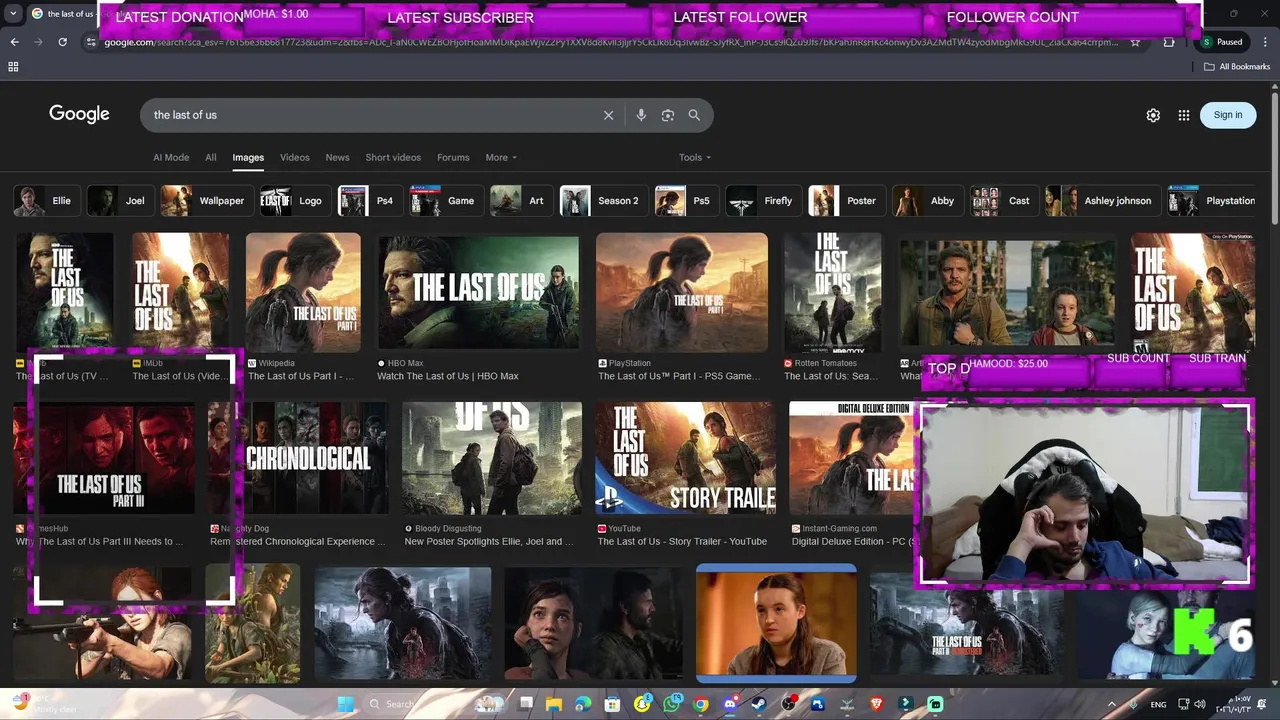Open the Paused profile button

pyautogui.click(x=1223, y=42)
